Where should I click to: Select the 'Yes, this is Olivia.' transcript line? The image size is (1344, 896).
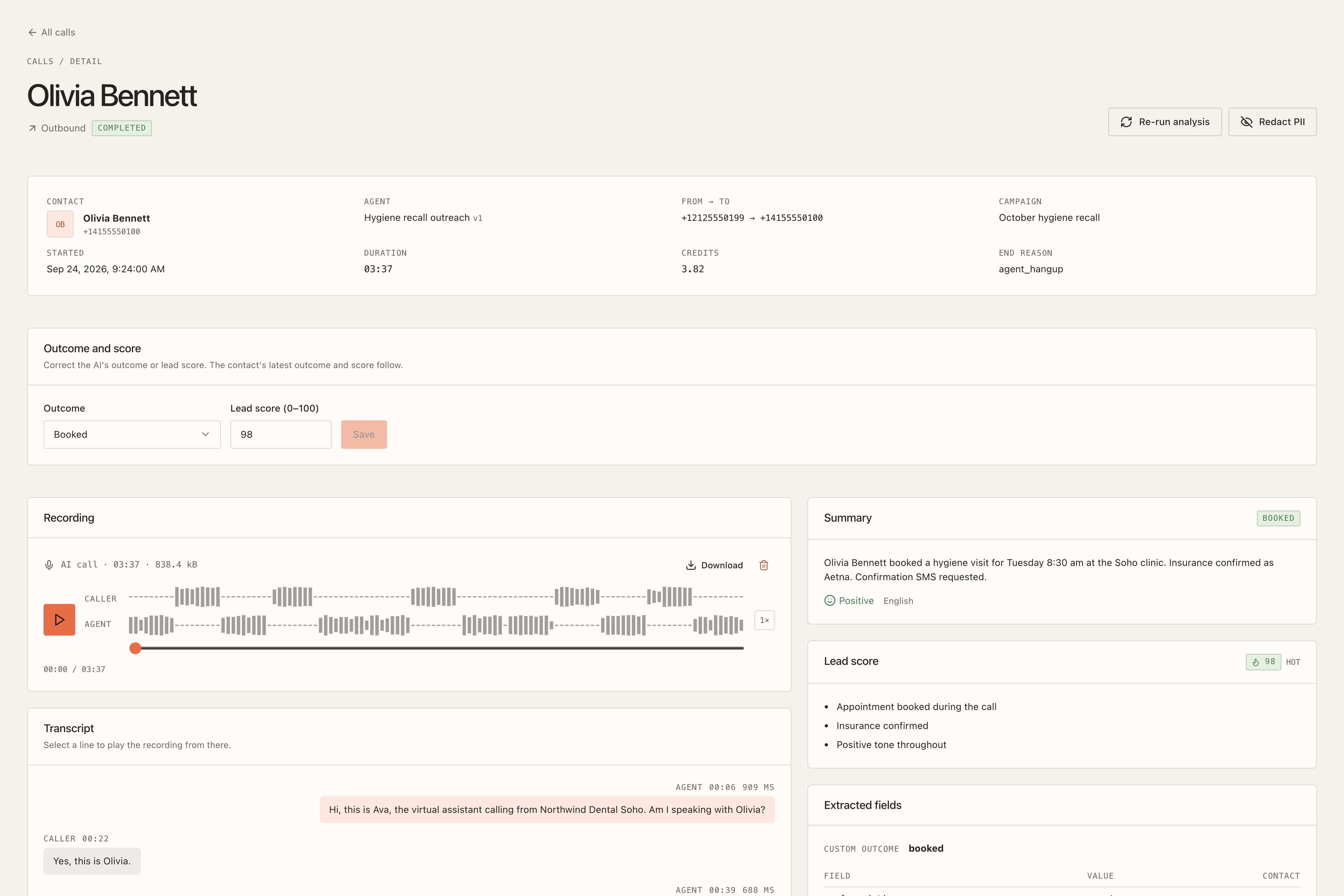pos(92,861)
